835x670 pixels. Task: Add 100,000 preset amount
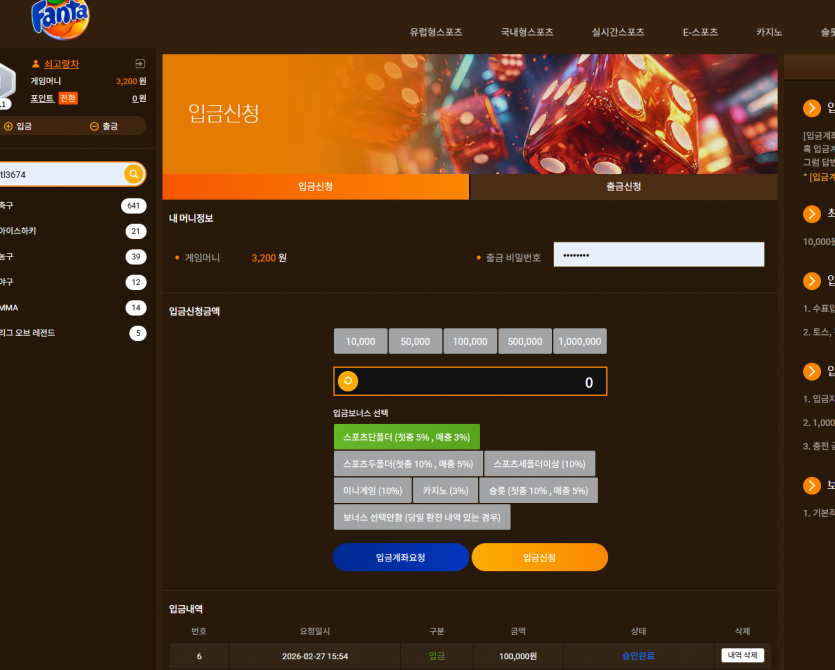tap(470, 341)
